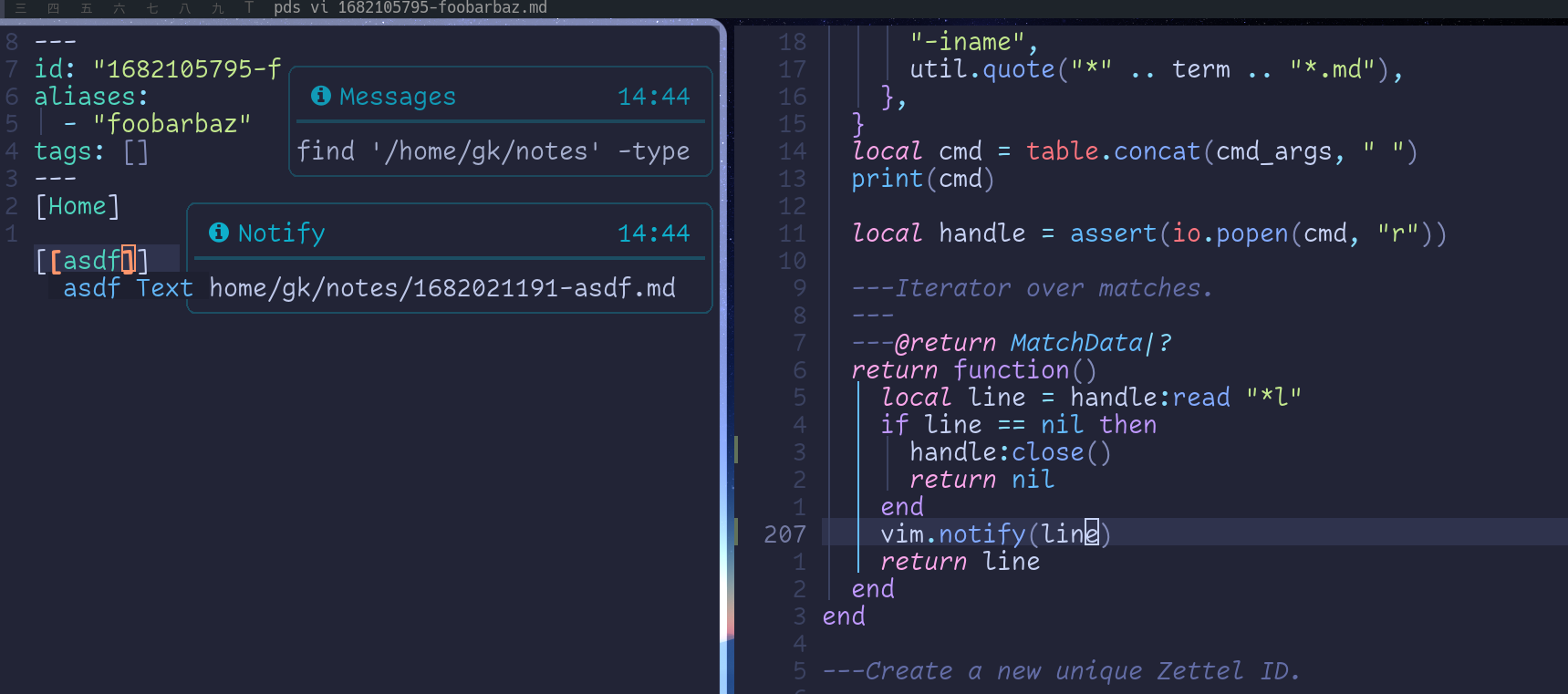Click the if line == nil then statement

[1019, 425]
